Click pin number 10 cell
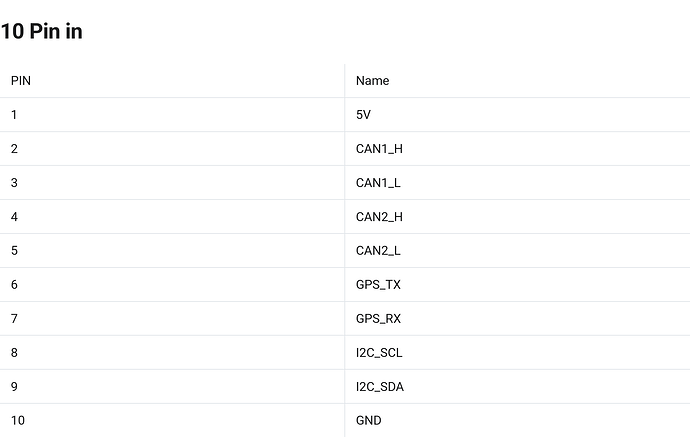The width and height of the screenshot is (690, 437). (18, 420)
